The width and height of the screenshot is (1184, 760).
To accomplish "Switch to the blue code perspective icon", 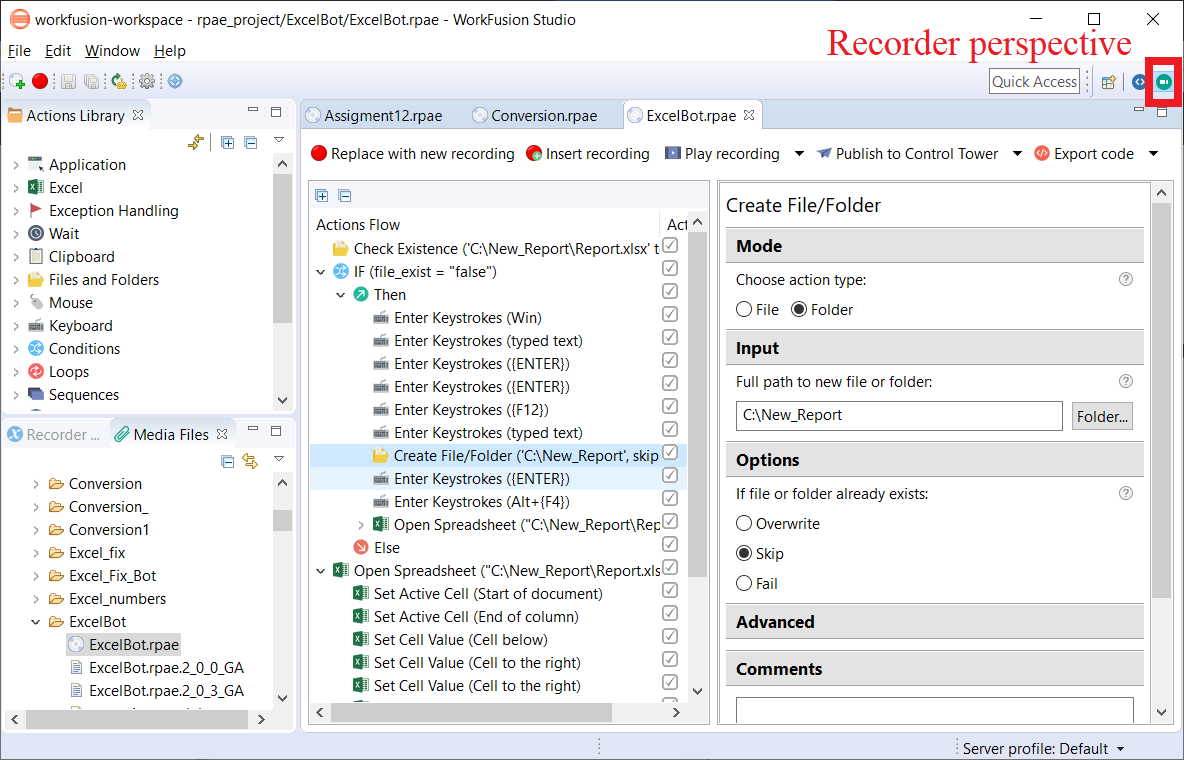I will click(x=1139, y=82).
